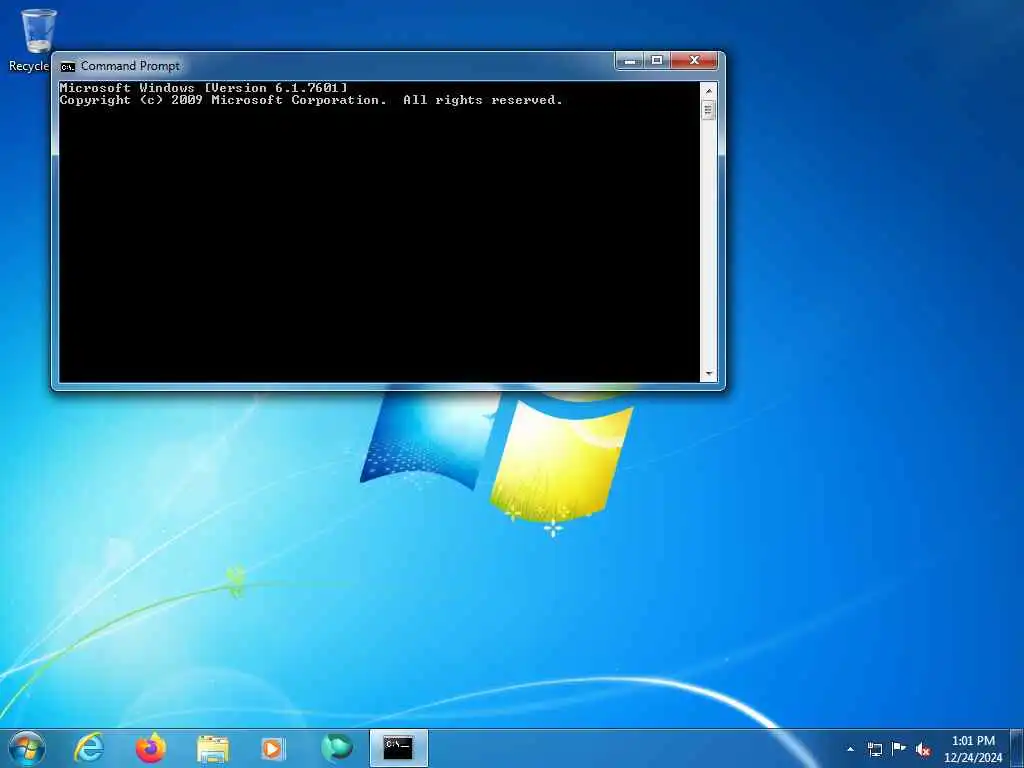Viewport: 1024px width, 768px height.
Task: Click the Command Prompt scrollbar thumb
Action: [709, 110]
